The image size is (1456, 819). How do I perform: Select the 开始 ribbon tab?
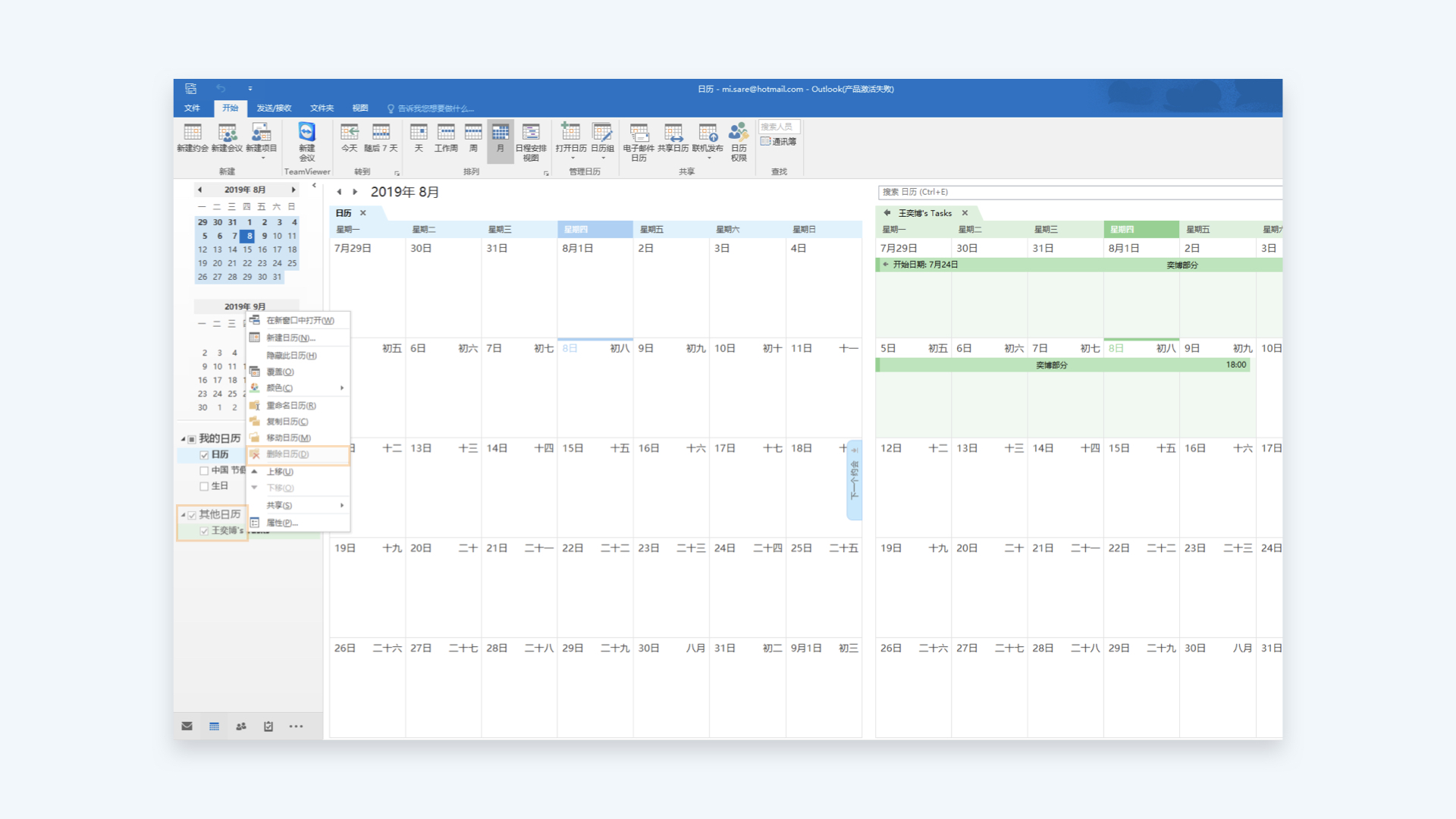[230, 108]
